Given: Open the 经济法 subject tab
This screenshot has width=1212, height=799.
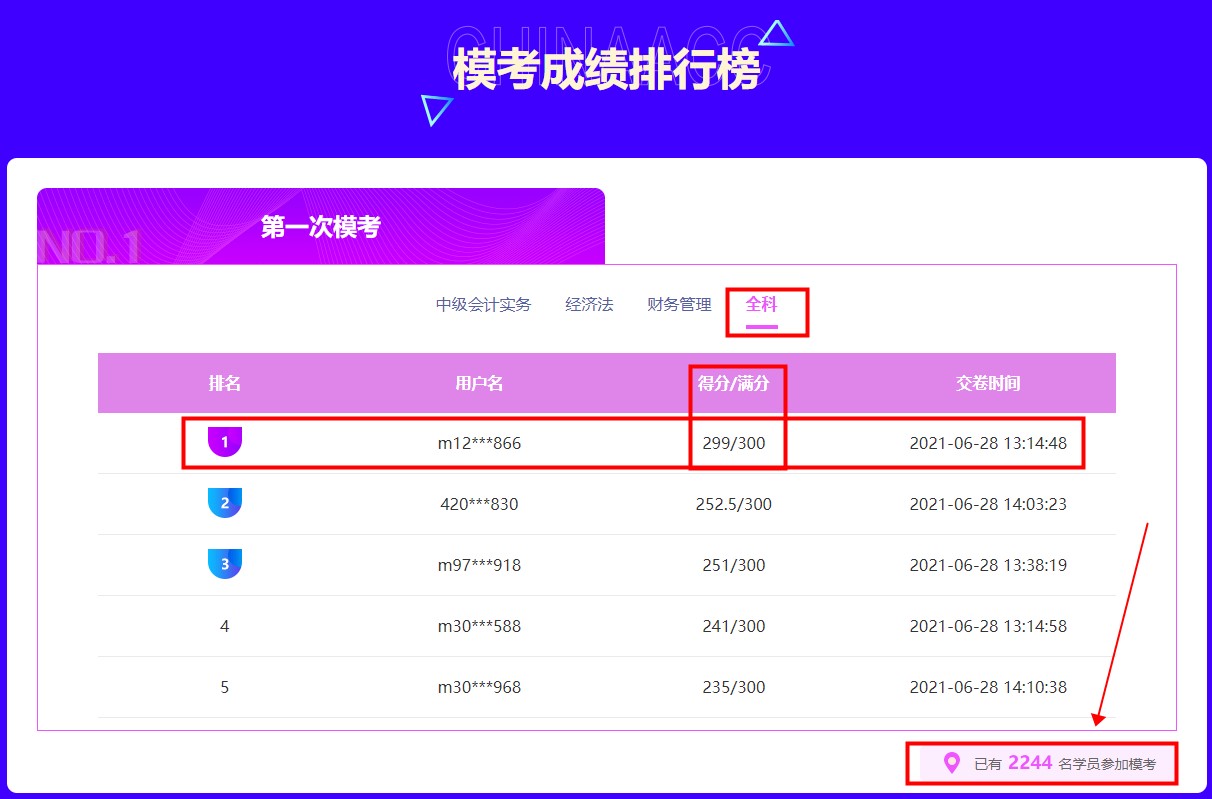Looking at the screenshot, I should (590, 305).
